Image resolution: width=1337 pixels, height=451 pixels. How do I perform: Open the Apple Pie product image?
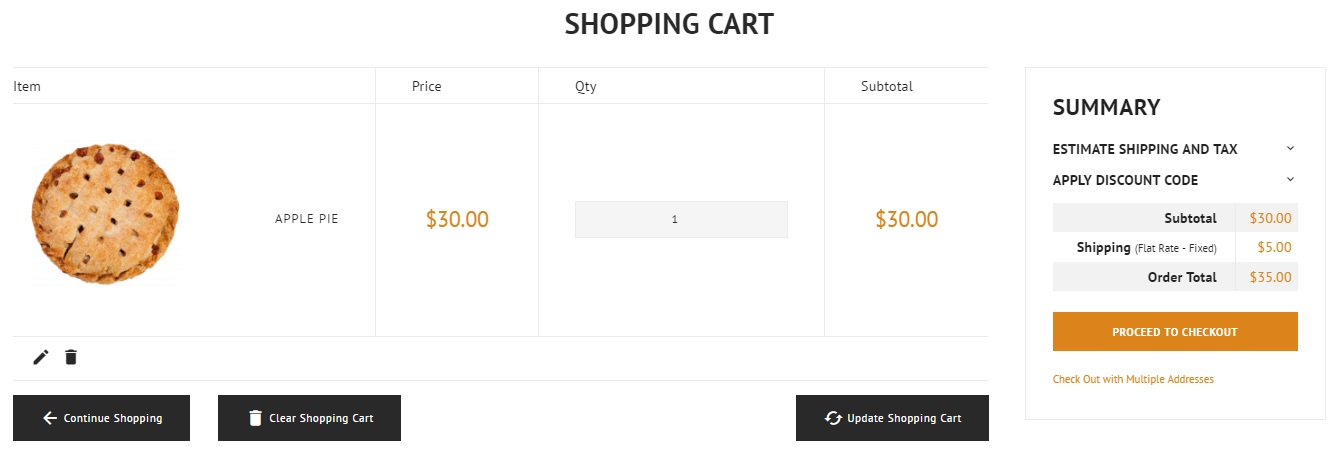[105, 213]
